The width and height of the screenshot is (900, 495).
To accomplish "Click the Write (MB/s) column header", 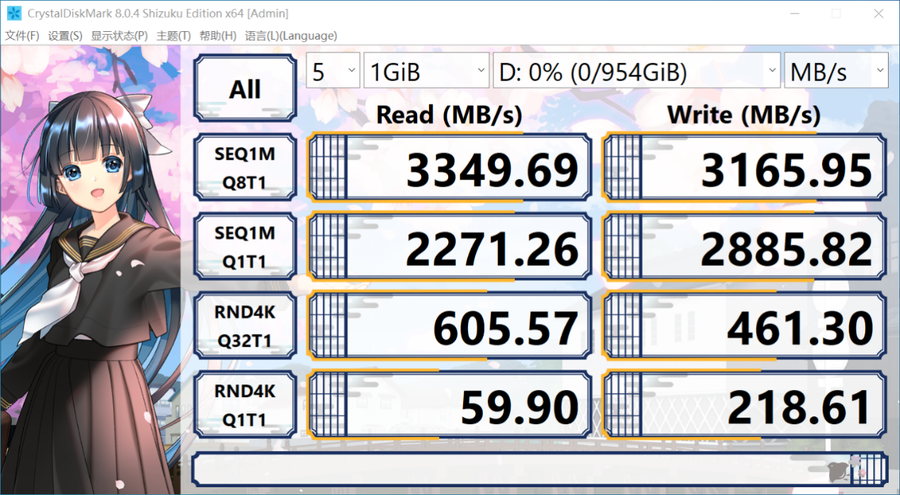I will coord(744,115).
